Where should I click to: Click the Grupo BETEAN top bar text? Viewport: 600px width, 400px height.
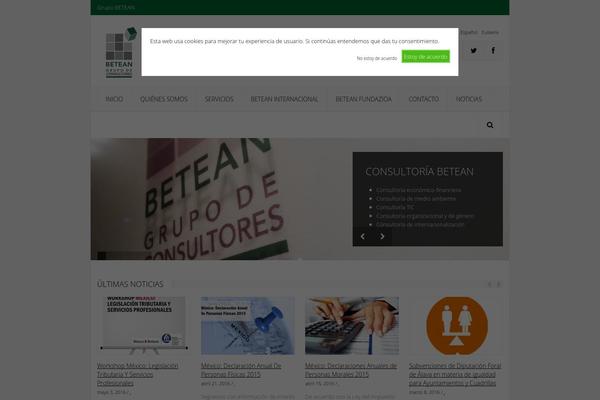coord(116,7)
